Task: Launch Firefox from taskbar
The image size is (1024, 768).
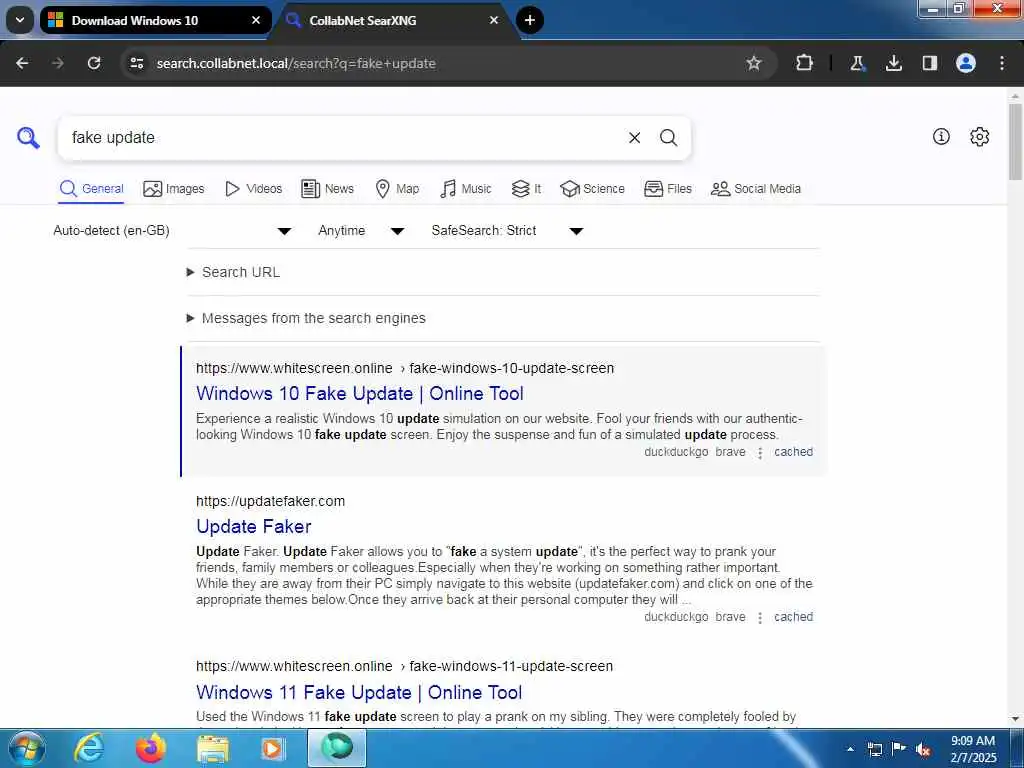Action: point(150,748)
